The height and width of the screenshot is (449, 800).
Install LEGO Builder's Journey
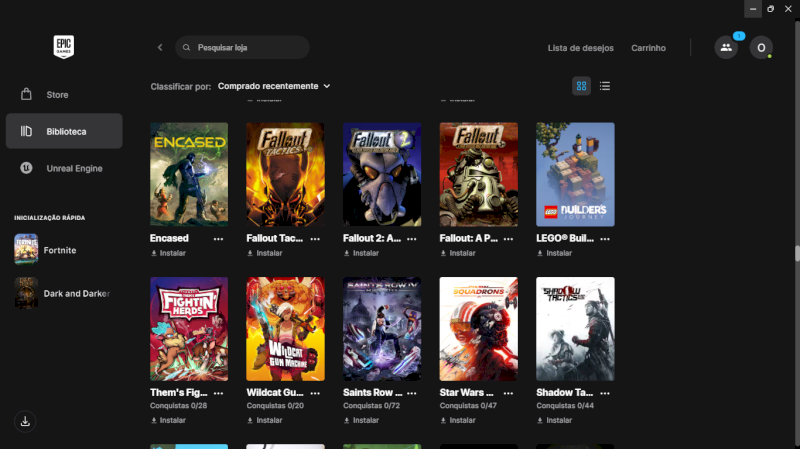(555, 253)
